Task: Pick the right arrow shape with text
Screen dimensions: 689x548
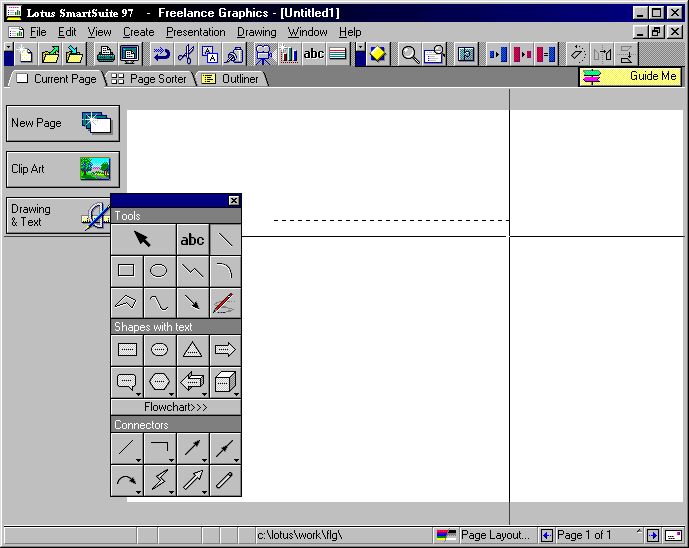Action: click(225, 350)
